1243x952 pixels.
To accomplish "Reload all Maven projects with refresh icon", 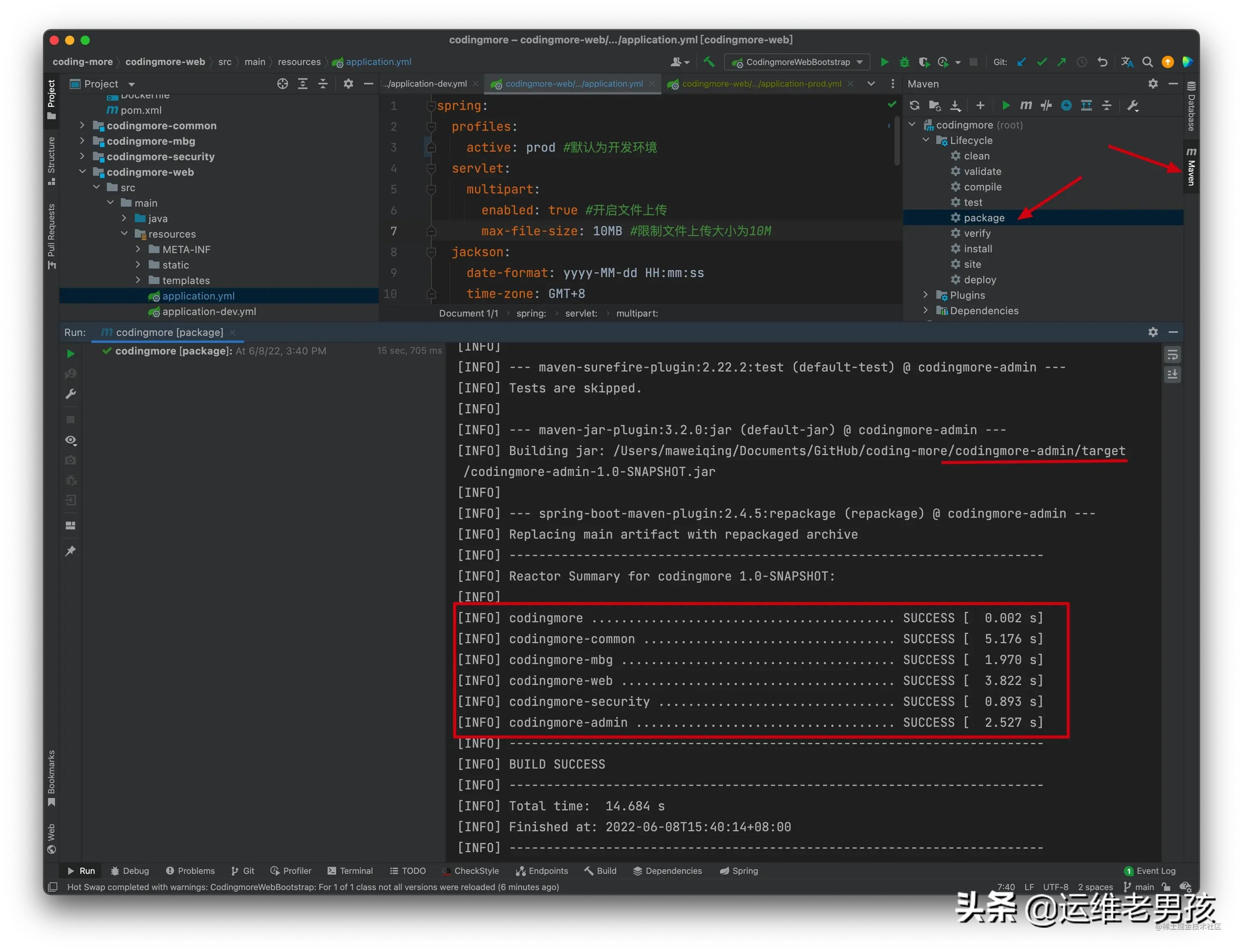I will 914,105.
